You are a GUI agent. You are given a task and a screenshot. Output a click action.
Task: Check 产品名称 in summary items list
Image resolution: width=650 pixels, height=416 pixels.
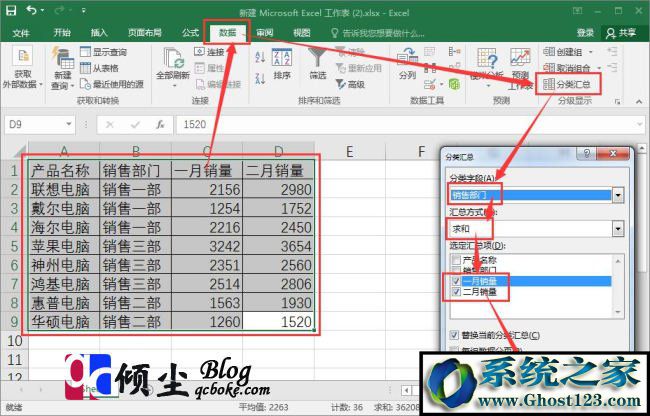[x=456, y=260]
